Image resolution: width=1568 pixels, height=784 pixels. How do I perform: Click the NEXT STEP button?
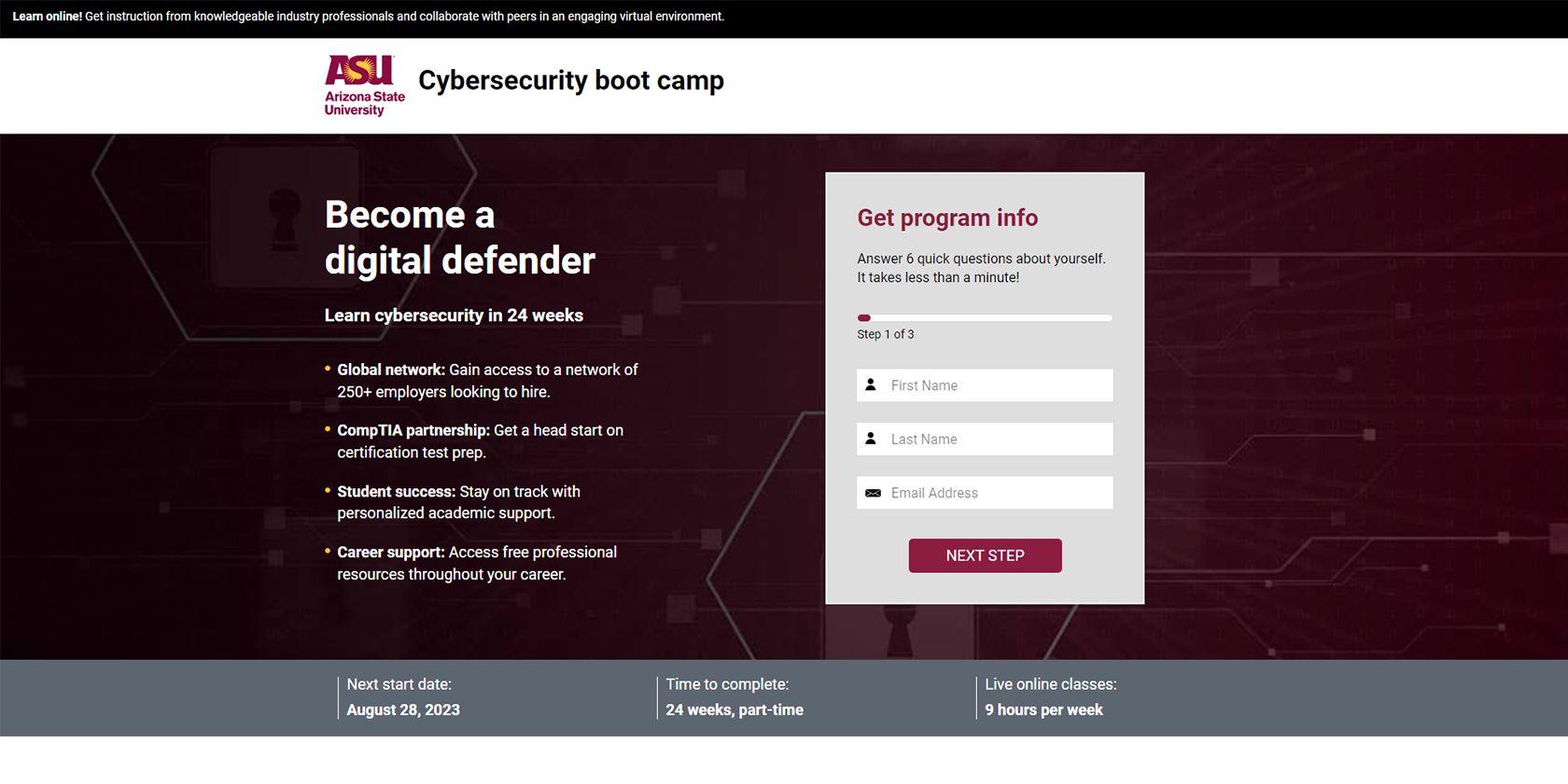click(985, 555)
